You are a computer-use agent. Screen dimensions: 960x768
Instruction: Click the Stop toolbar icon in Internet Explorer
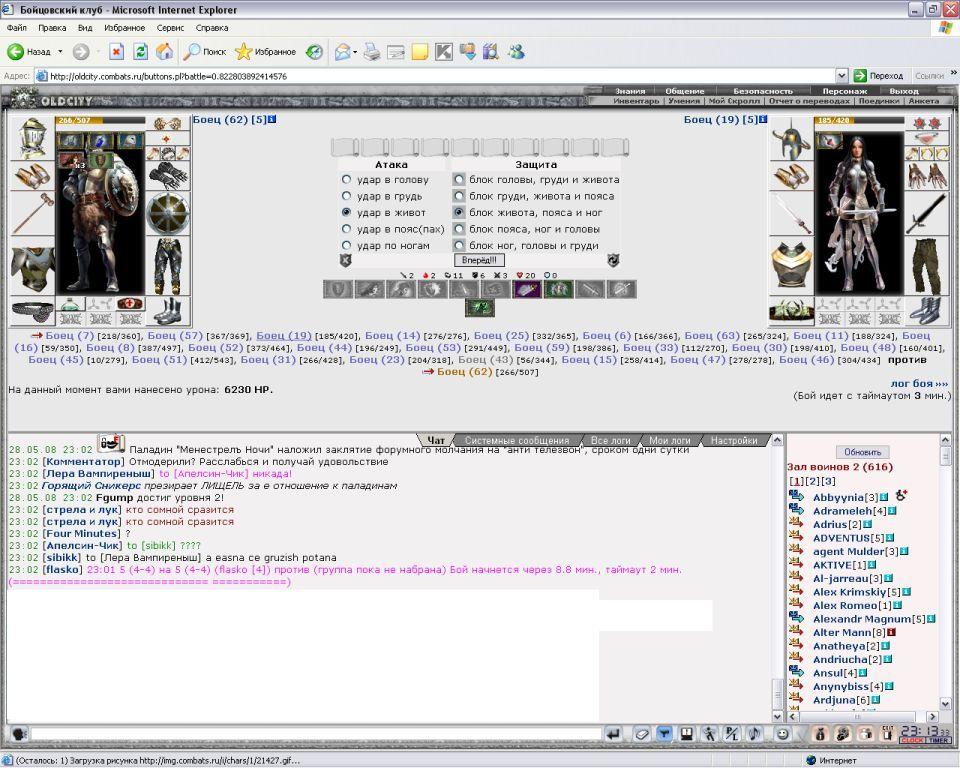[x=116, y=52]
